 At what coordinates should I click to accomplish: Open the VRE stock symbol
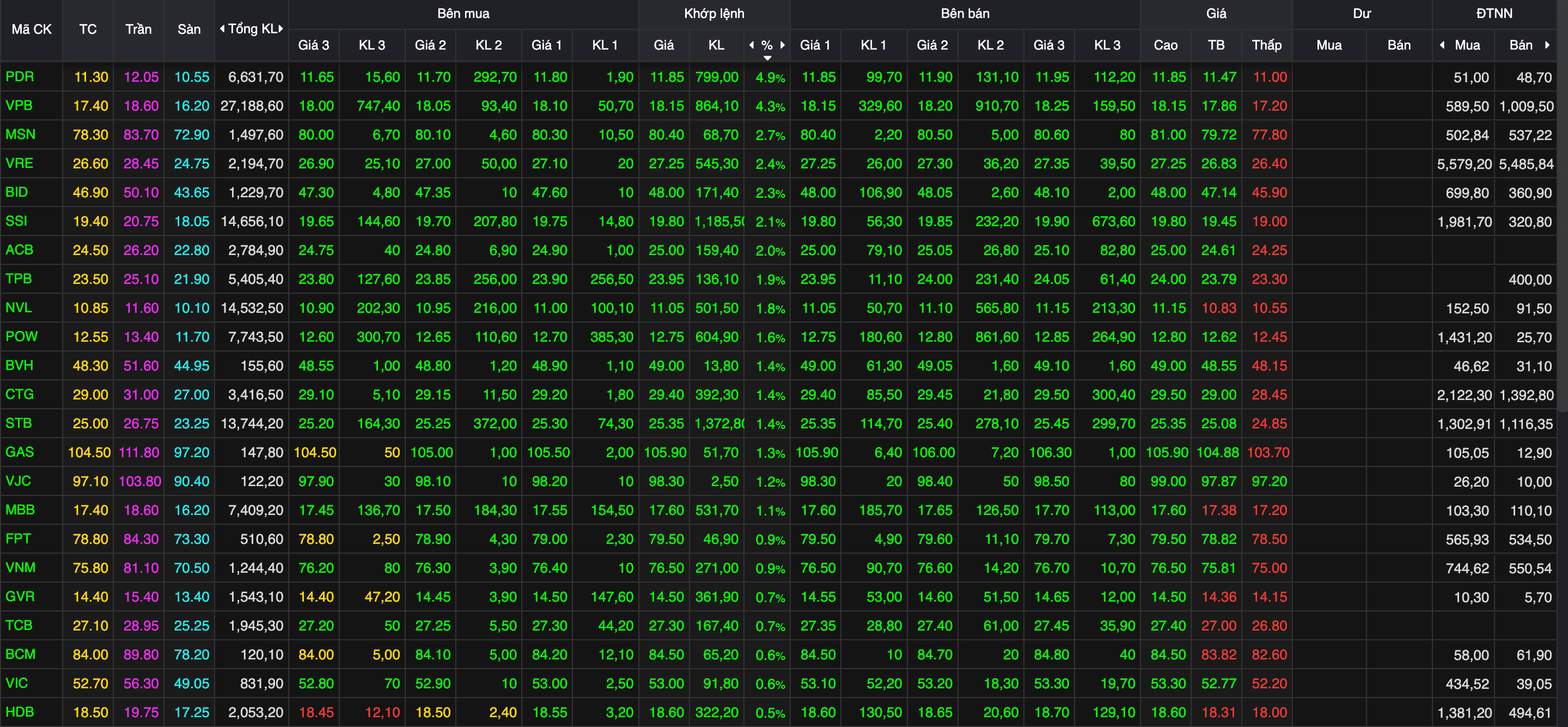coord(19,163)
